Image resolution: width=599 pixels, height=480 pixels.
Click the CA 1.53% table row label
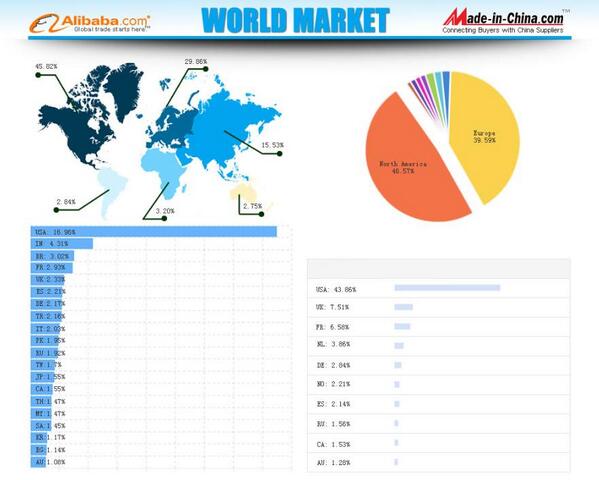point(333,444)
